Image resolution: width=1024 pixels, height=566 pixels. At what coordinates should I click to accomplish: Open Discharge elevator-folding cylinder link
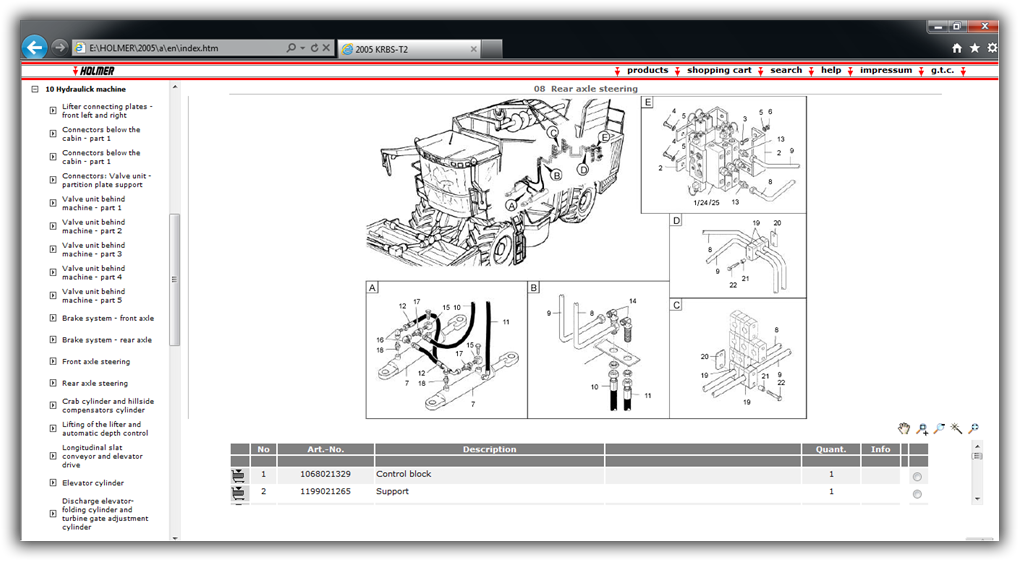[105, 514]
